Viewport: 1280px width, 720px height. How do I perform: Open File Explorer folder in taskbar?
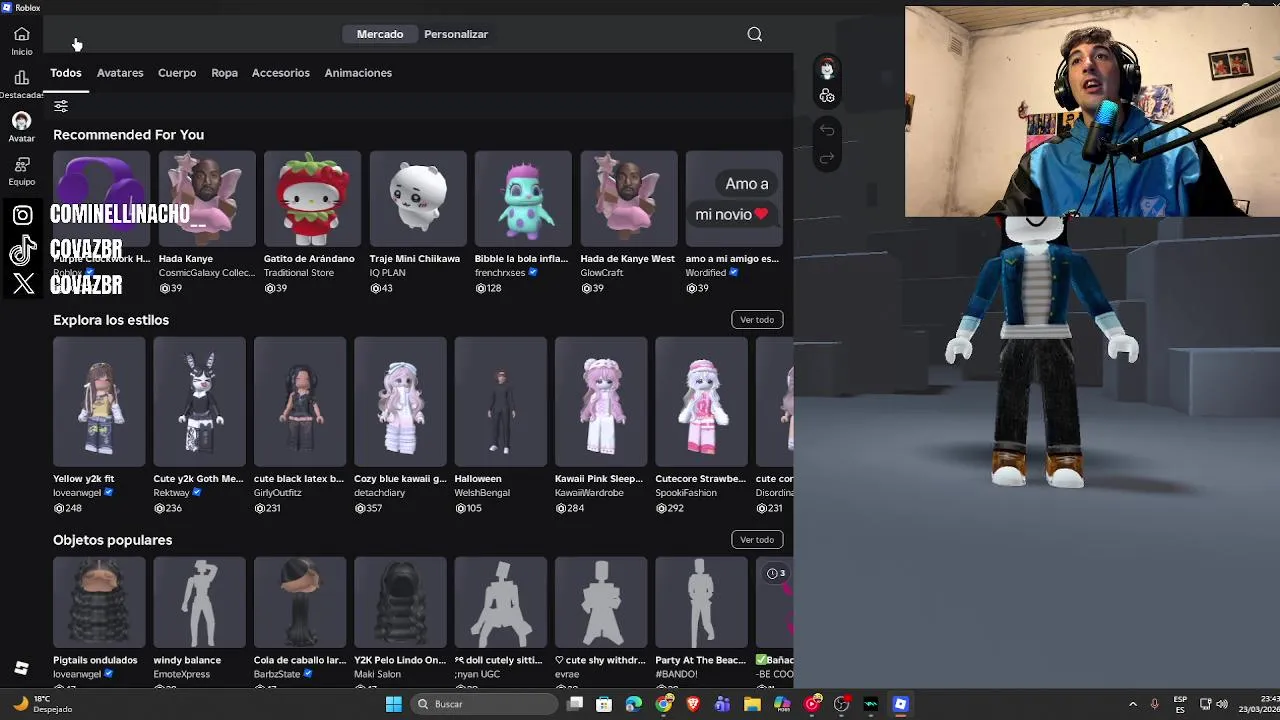click(752, 704)
